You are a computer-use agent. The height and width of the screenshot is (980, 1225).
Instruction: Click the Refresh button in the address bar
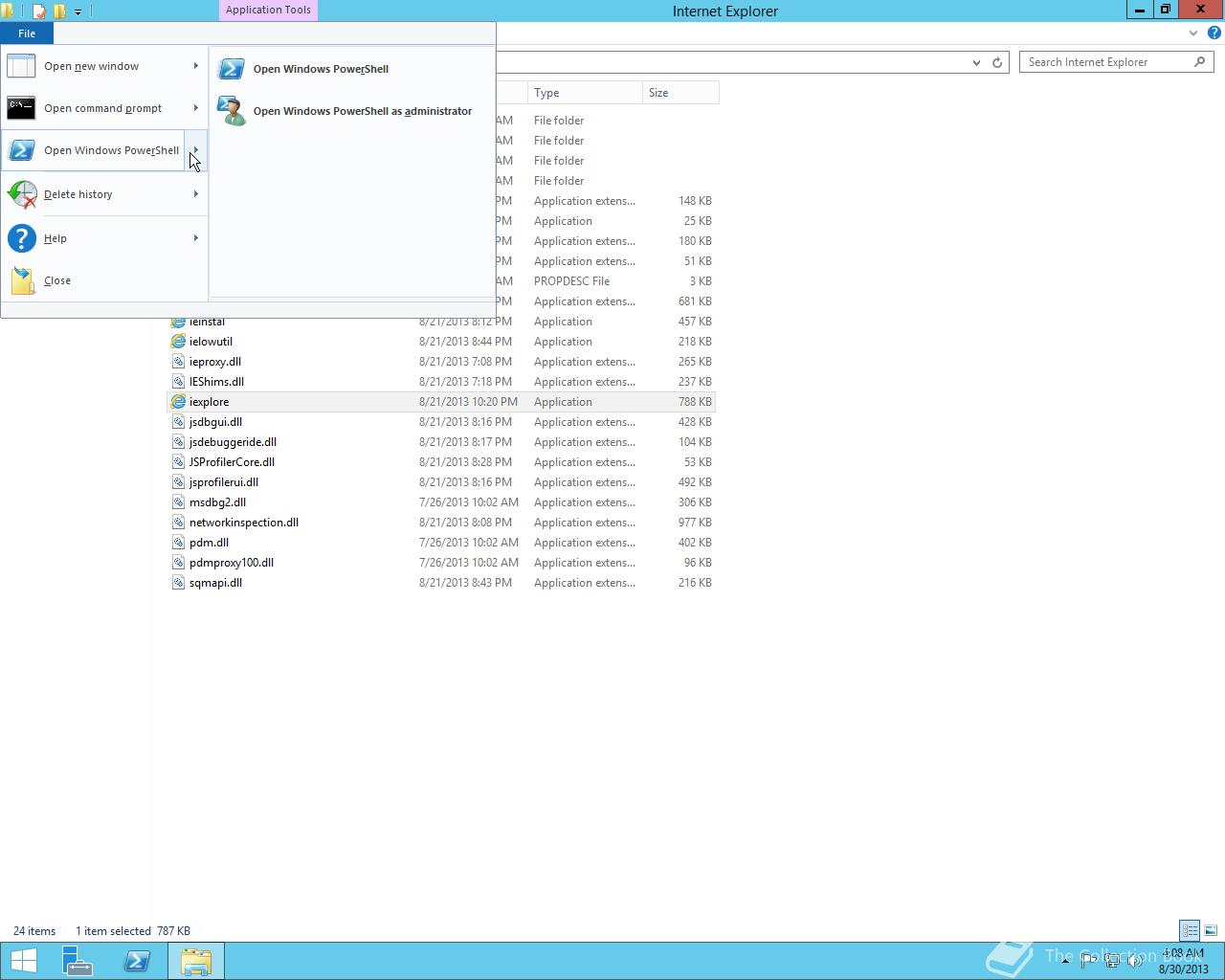tap(997, 62)
